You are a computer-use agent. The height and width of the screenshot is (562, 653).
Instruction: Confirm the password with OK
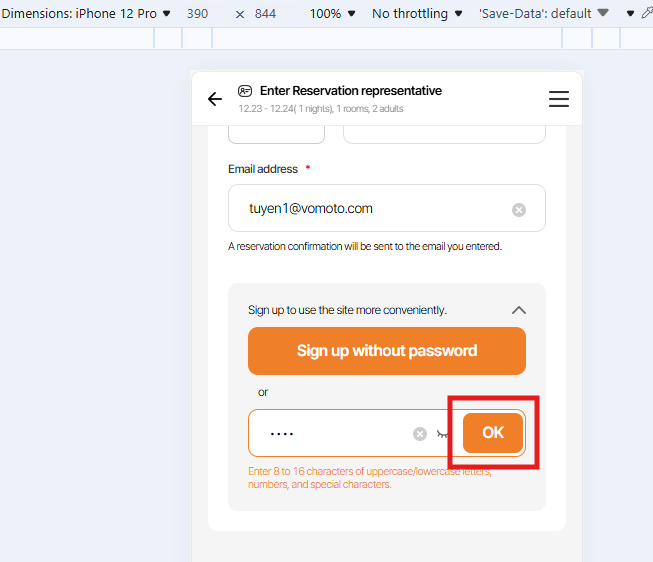[493, 433]
